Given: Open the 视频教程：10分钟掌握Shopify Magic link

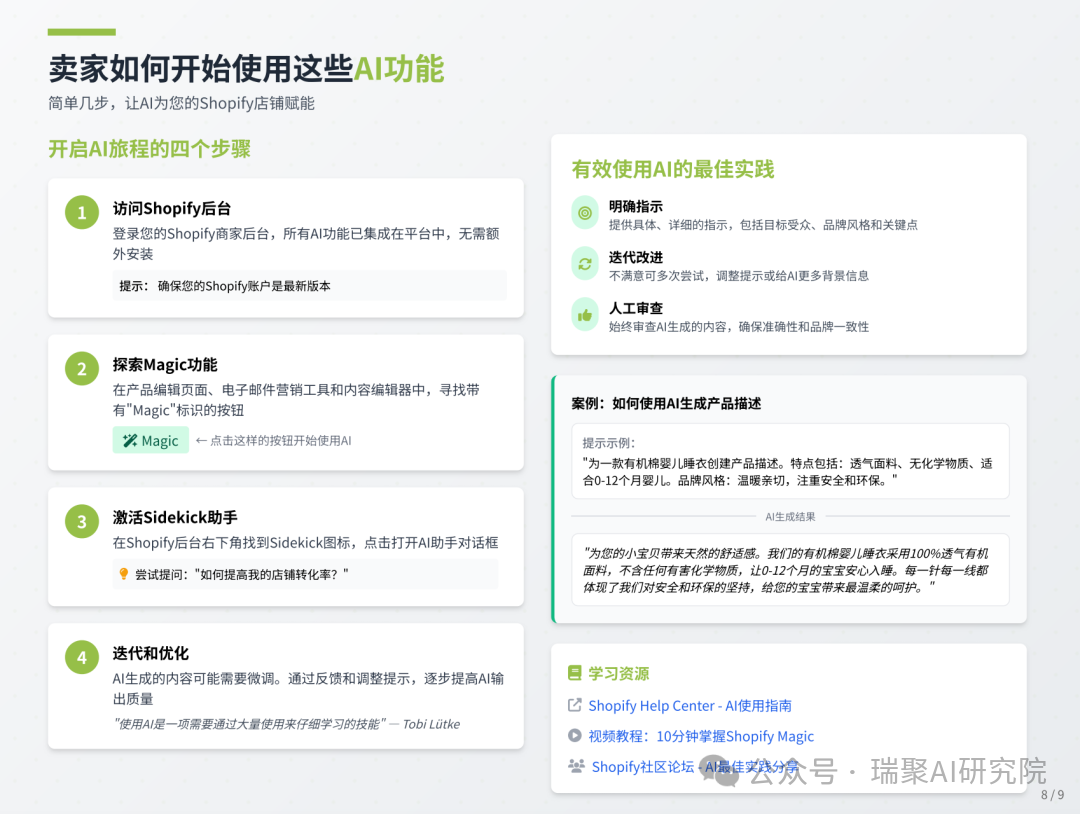Looking at the screenshot, I should pyautogui.click(x=701, y=736).
